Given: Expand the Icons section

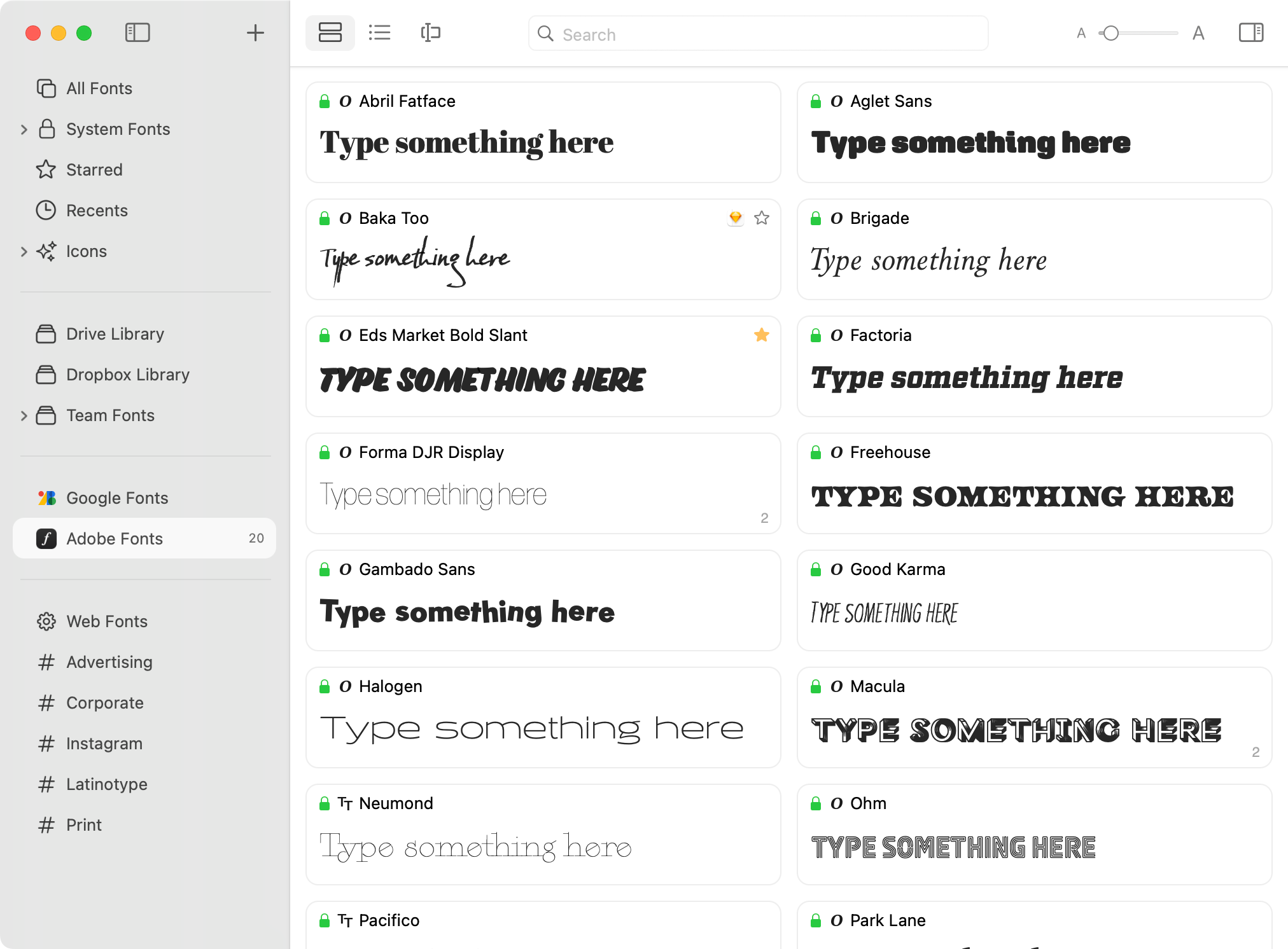Looking at the screenshot, I should tap(24, 251).
